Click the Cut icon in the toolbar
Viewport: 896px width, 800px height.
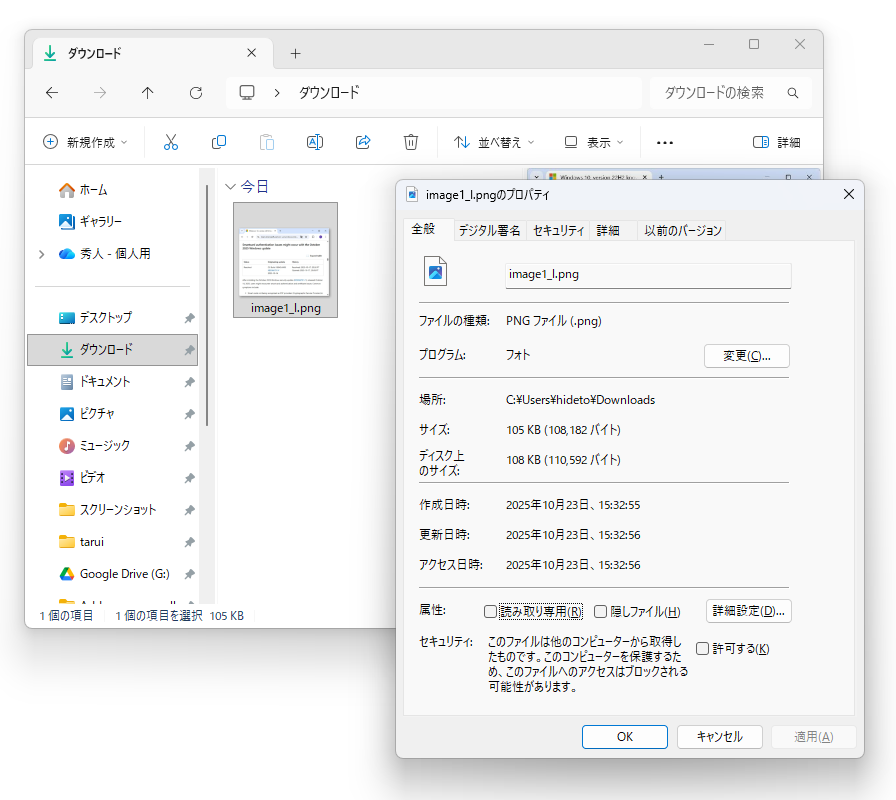170,142
